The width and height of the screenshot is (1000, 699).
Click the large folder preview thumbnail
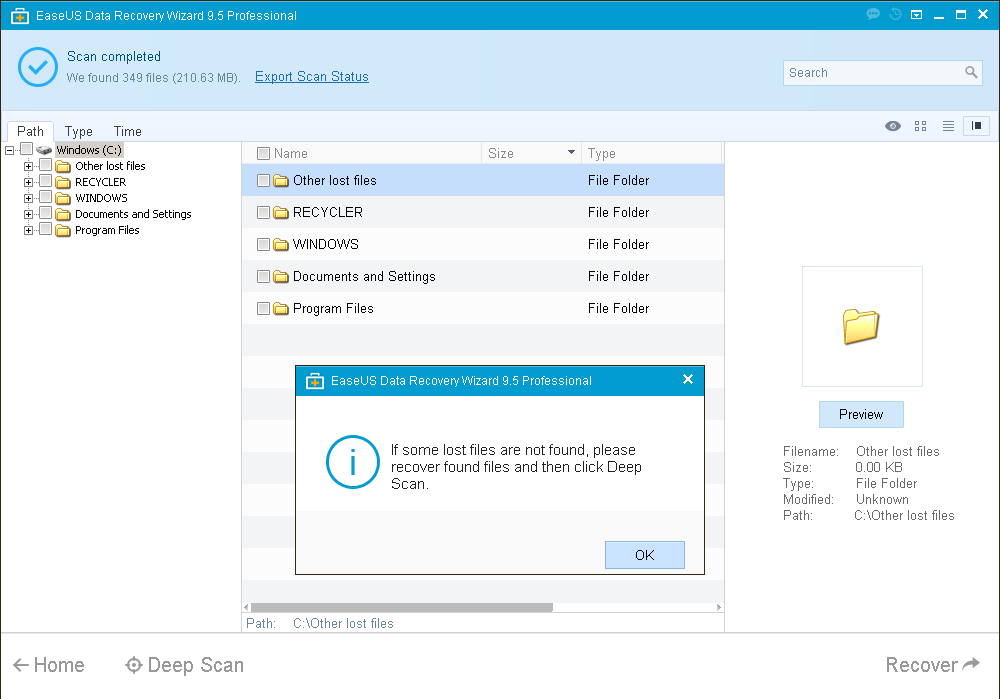click(x=862, y=326)
